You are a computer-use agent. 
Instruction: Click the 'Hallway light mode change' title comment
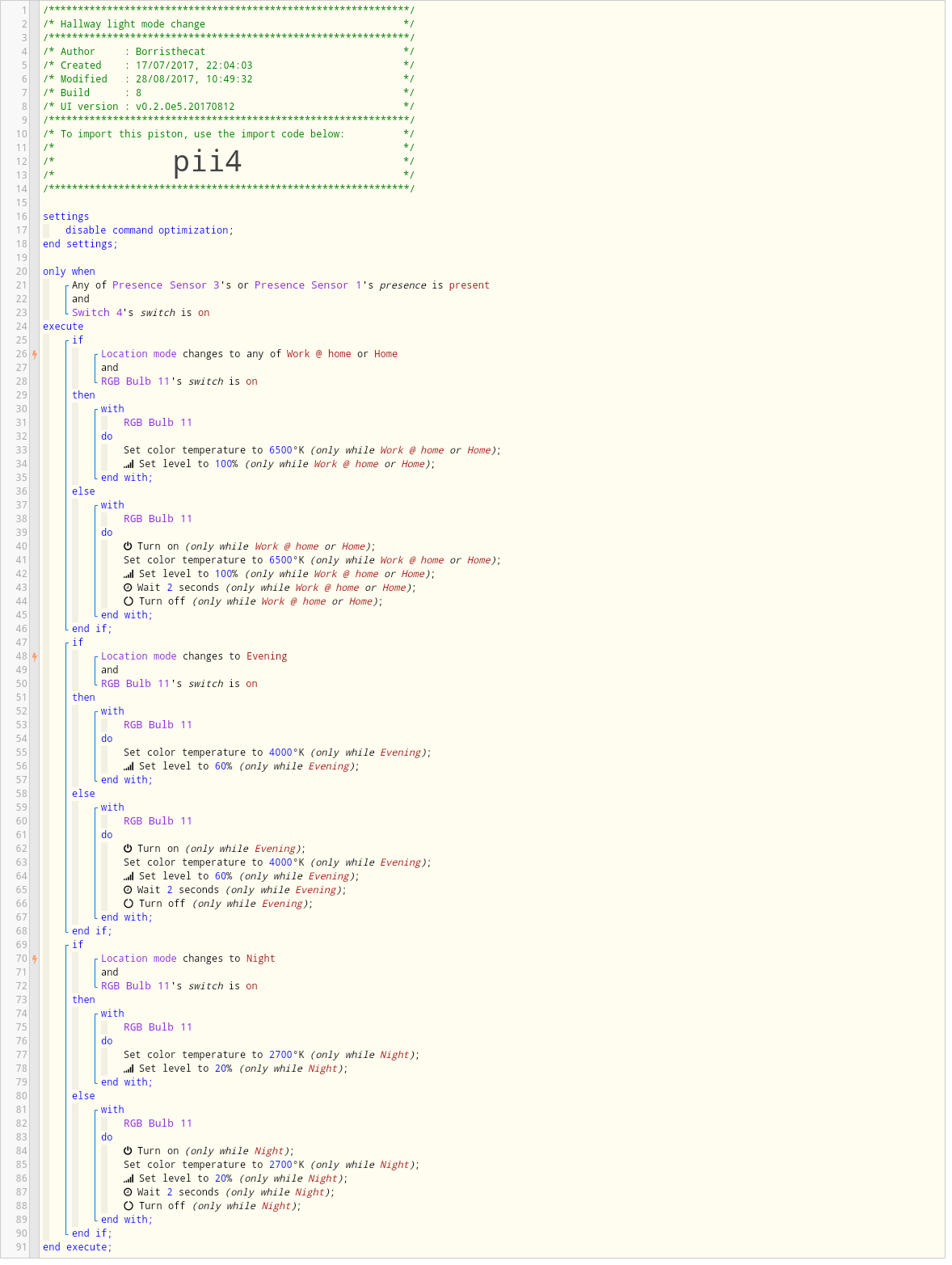133,24
